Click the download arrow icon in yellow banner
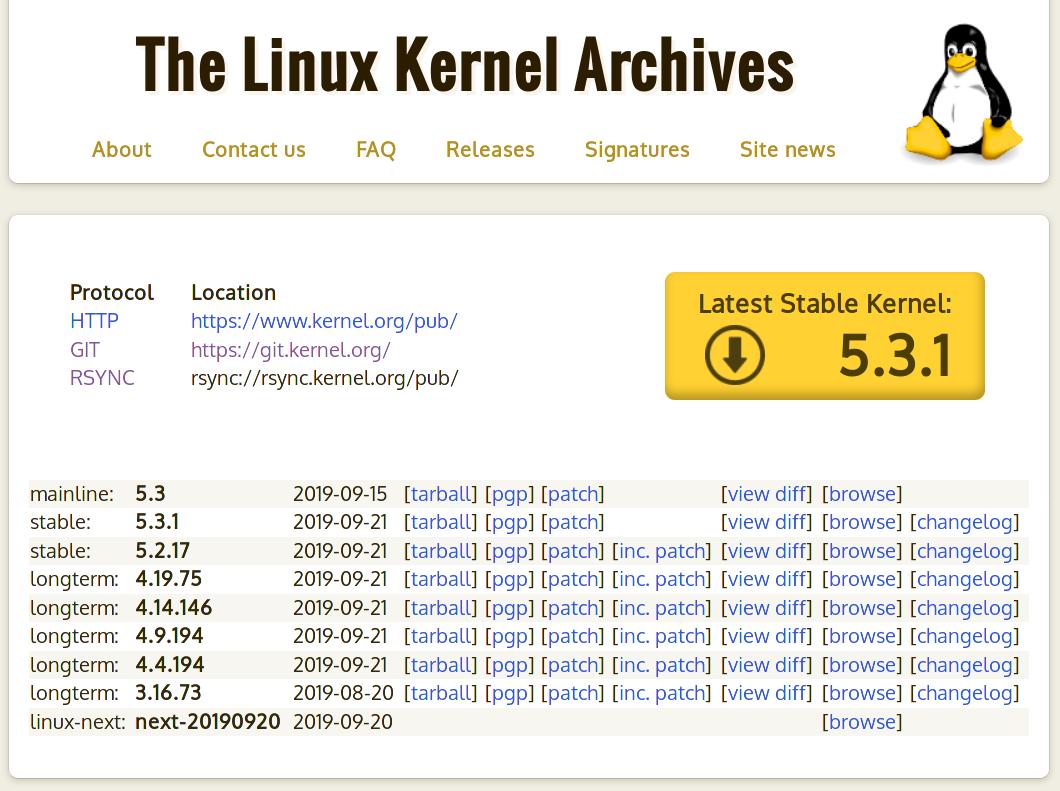The height and width of the screenshot is (791, 1060). (x=734, y=355)
